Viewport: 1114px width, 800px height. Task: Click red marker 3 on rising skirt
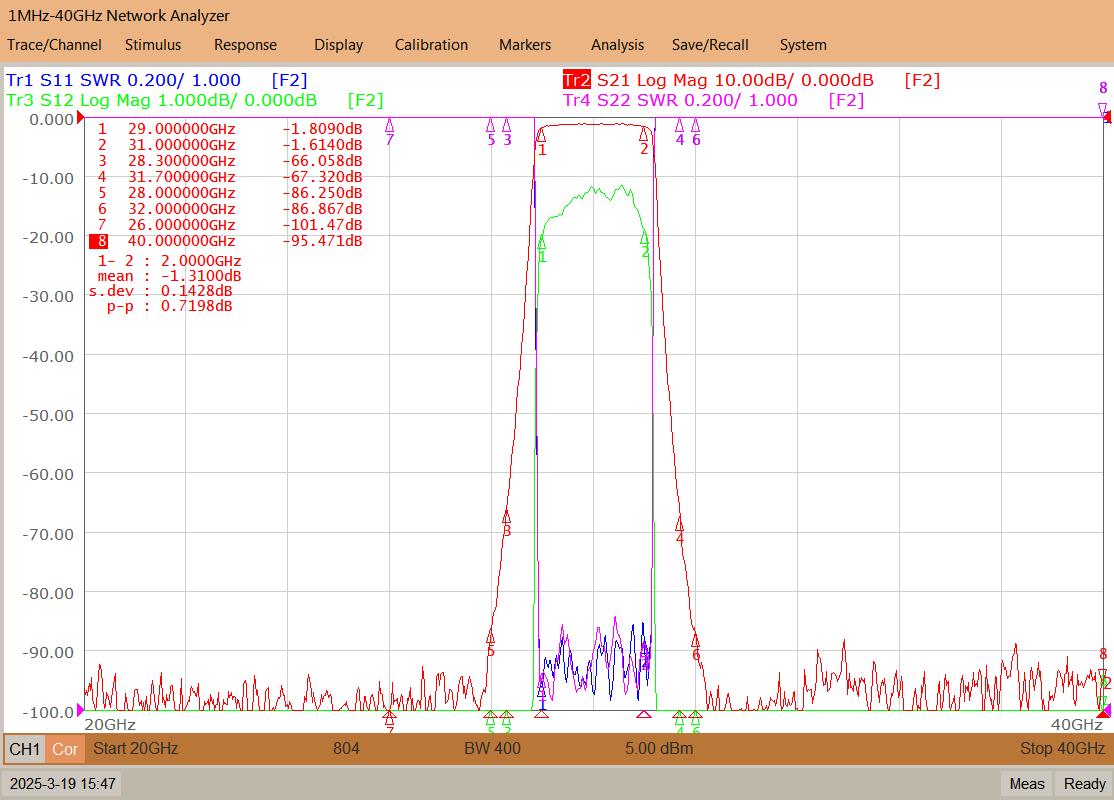tap(507, 516)
